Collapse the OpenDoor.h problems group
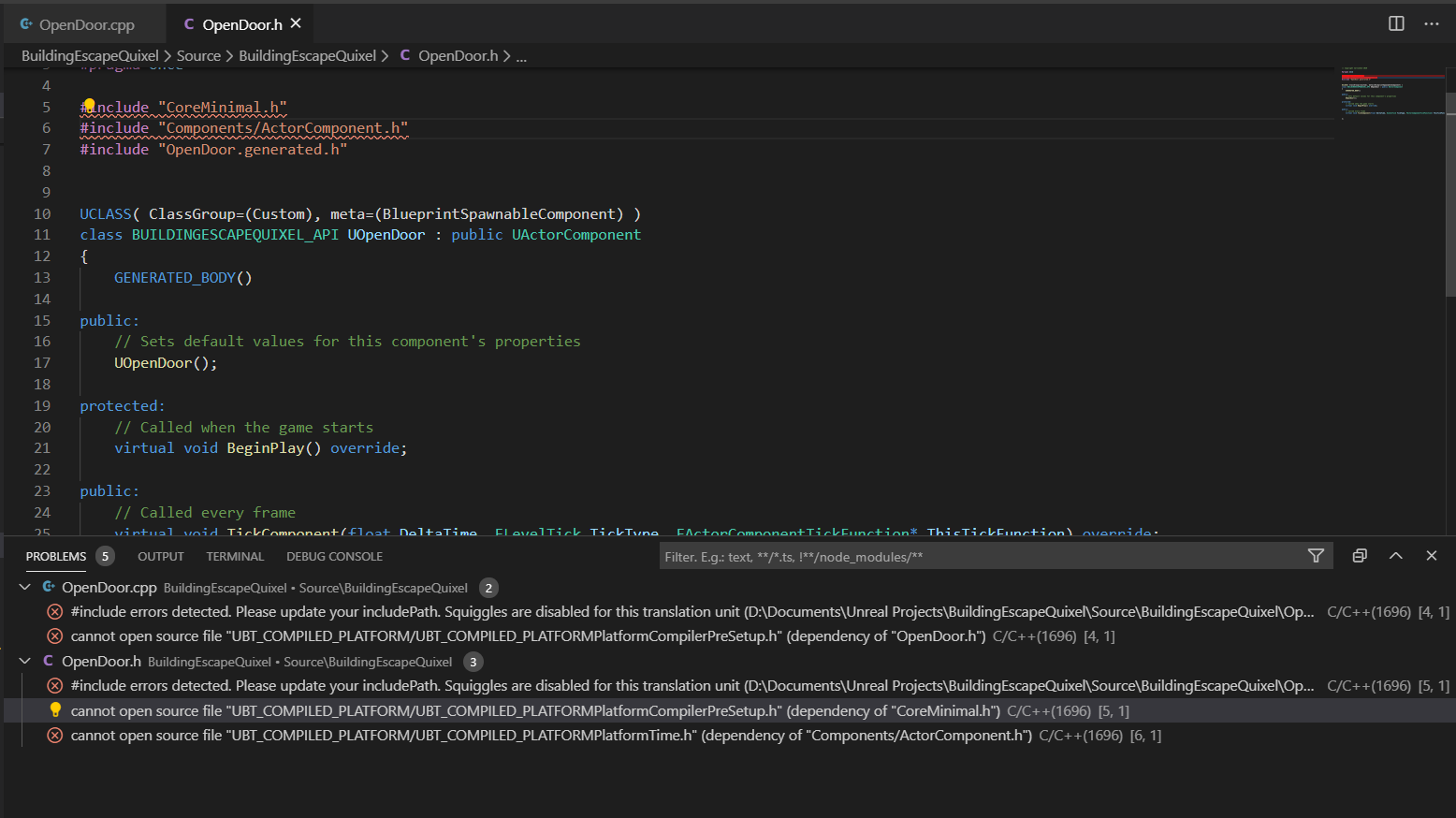This screenshot has height=818, width=1456. pos(24,661)
